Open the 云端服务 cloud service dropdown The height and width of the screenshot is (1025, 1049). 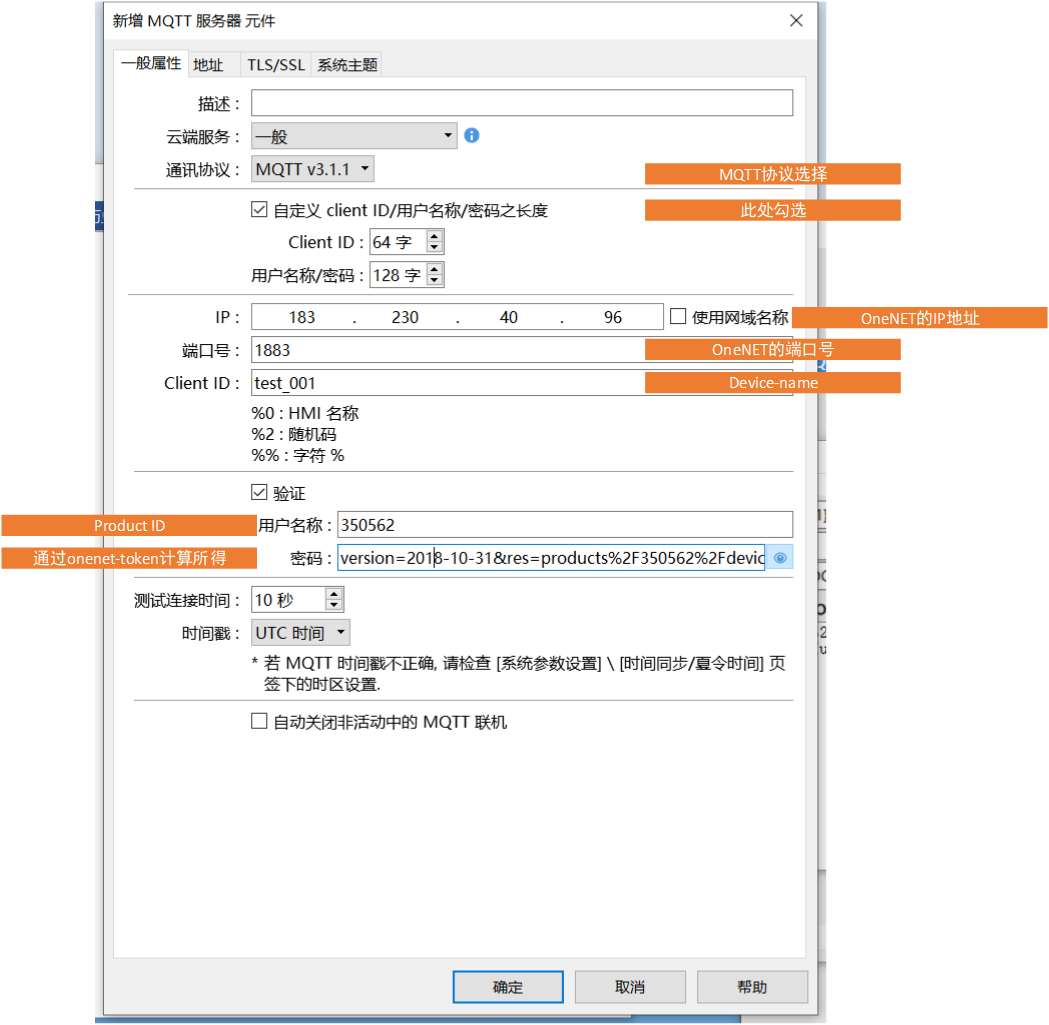[x=353, y=136]
